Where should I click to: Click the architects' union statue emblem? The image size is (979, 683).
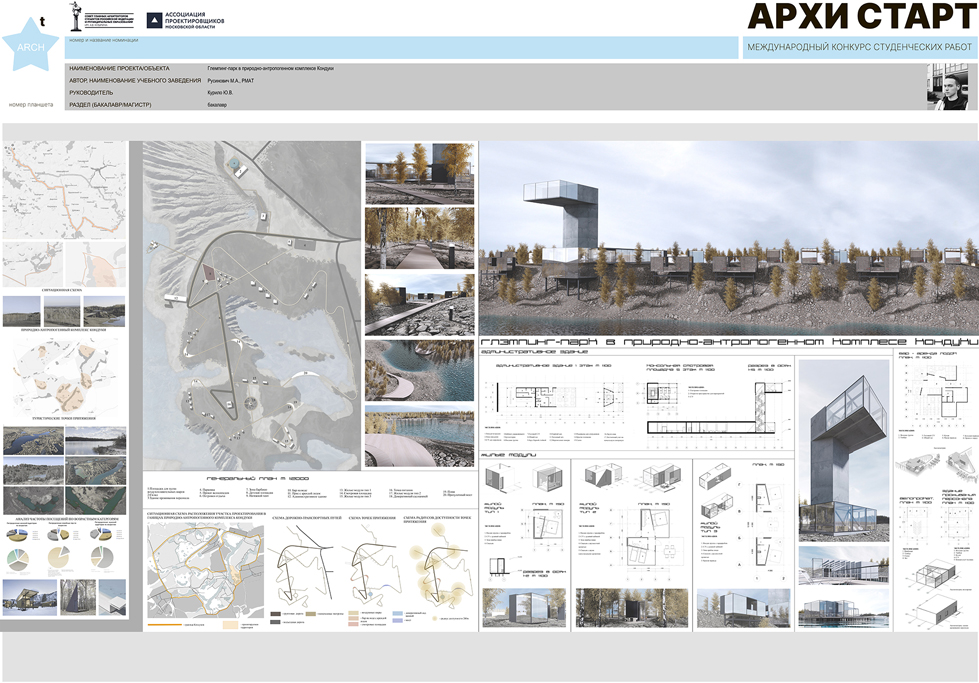pyautogui.click(x=100, y=18)
